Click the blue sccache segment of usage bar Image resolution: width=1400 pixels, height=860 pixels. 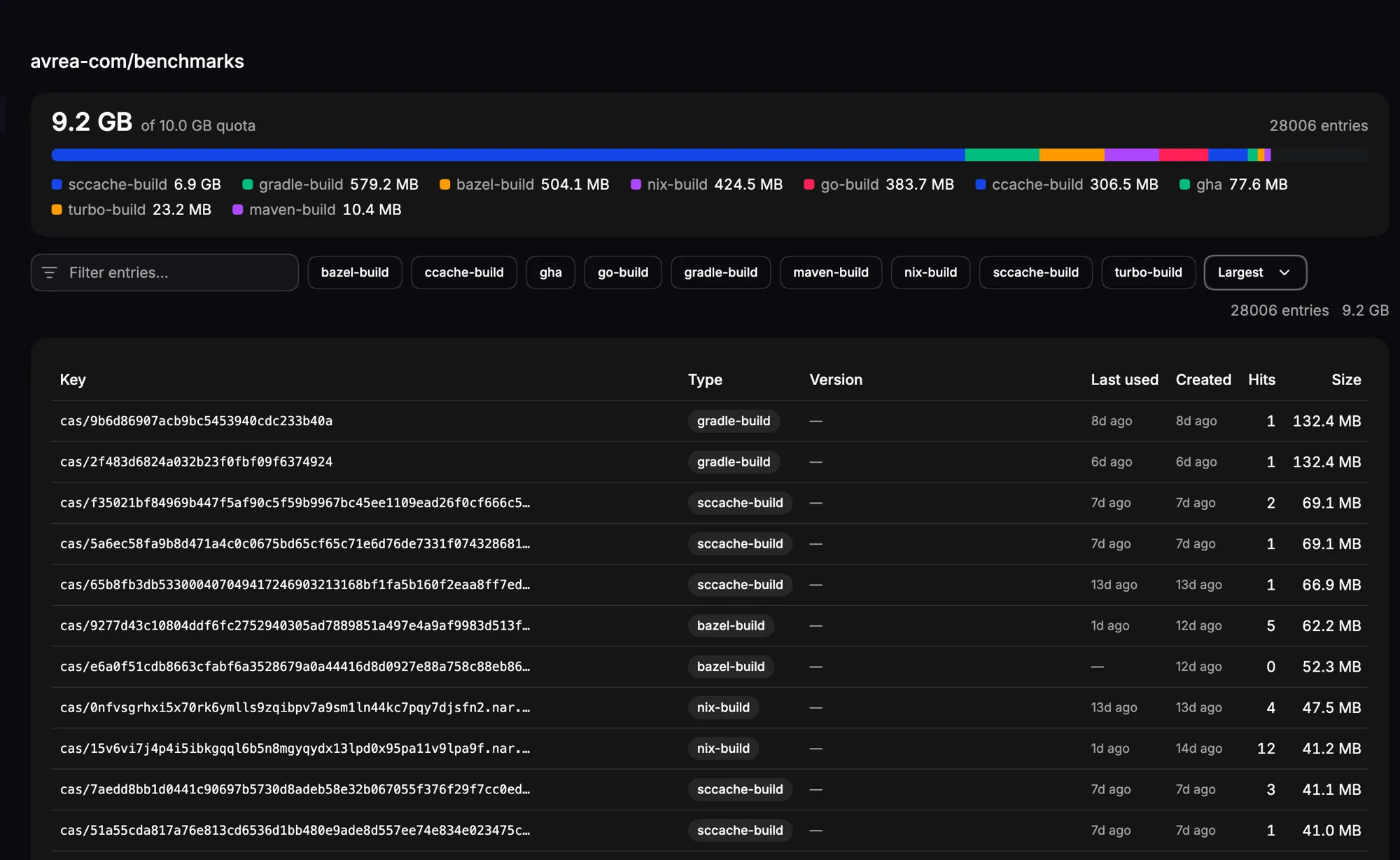click(508, 155)
